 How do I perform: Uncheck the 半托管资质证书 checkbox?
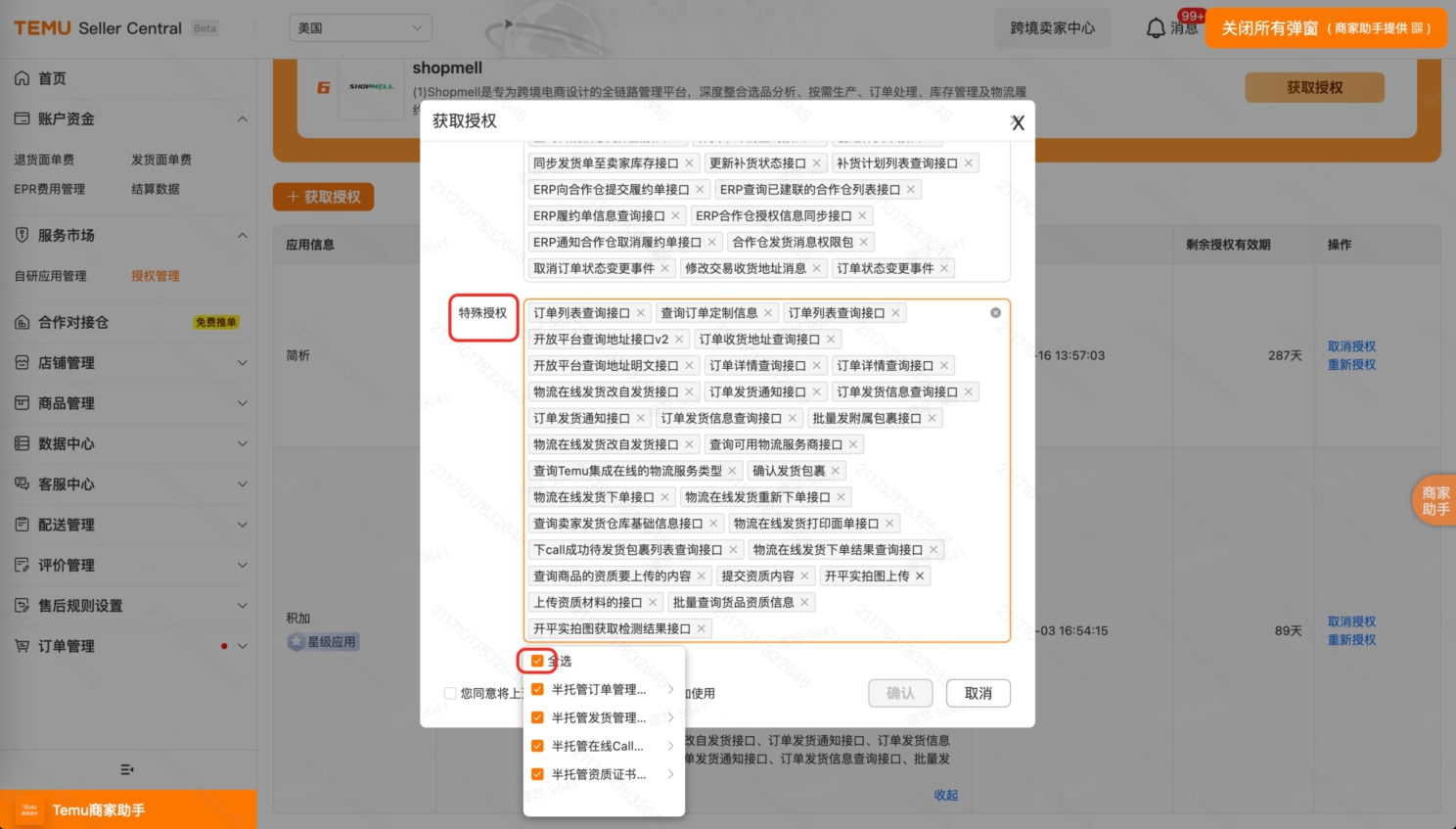(537, 774)
